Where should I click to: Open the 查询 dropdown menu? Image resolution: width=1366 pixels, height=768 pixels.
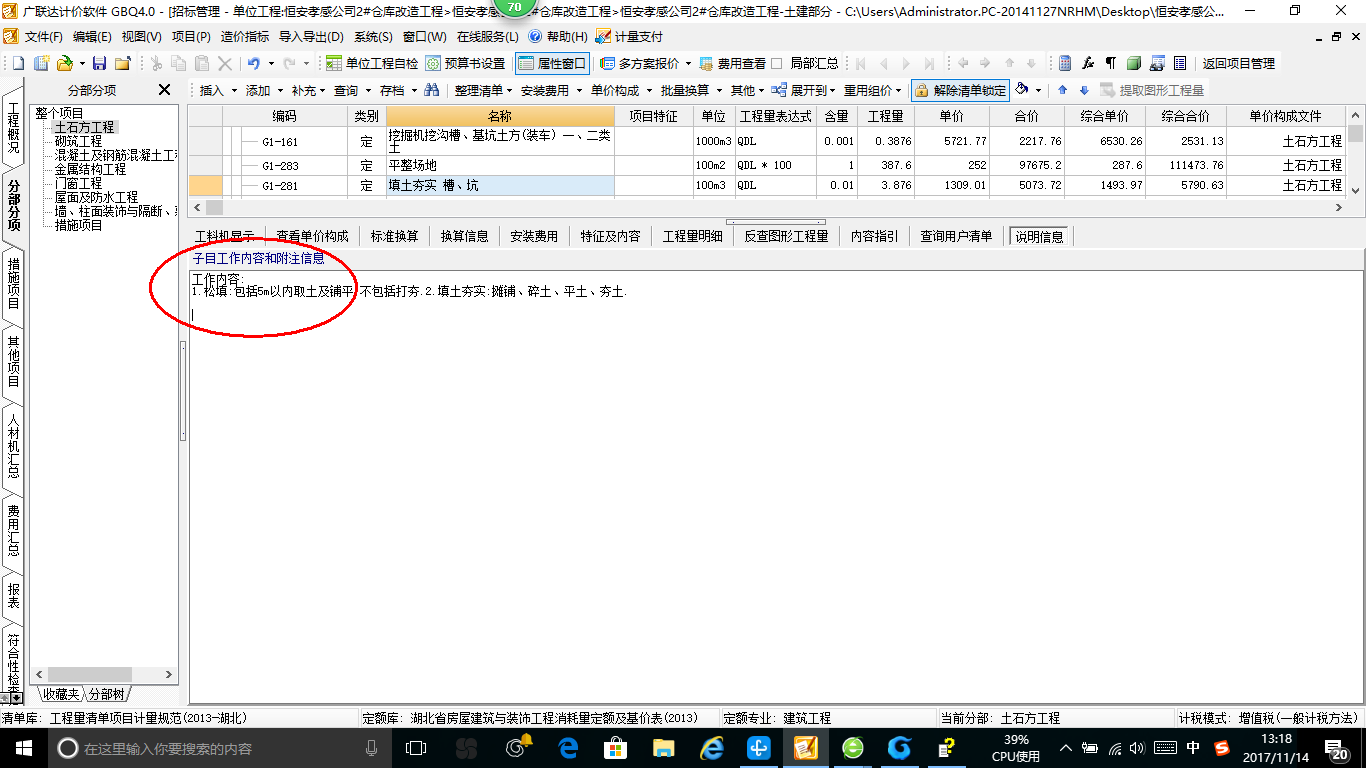click(x=352, y=90)
